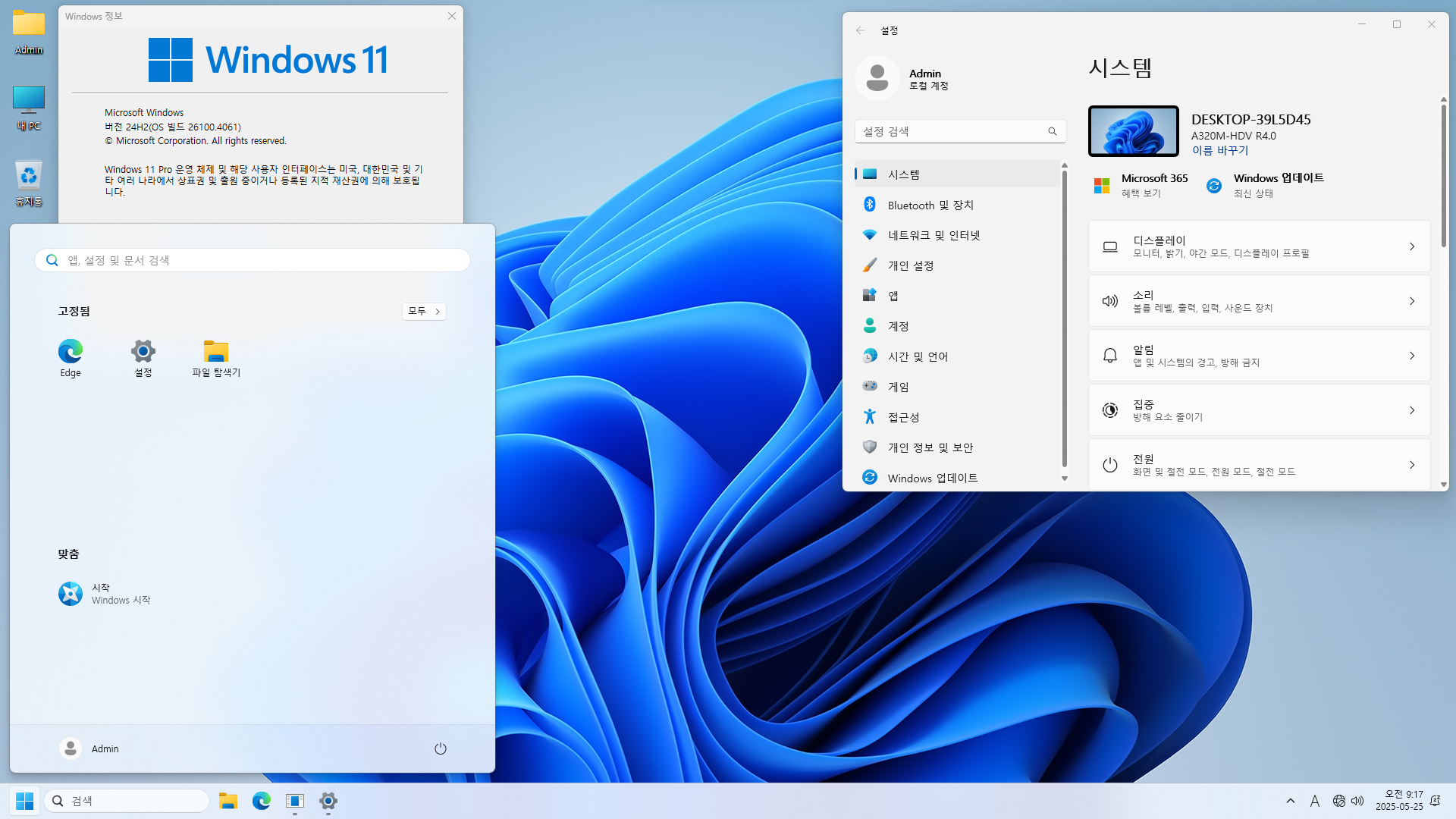The width and height of the screenshot is (1456, 819).
Task: Click the volume icon in system tray
Action: tap(1357, 801)
